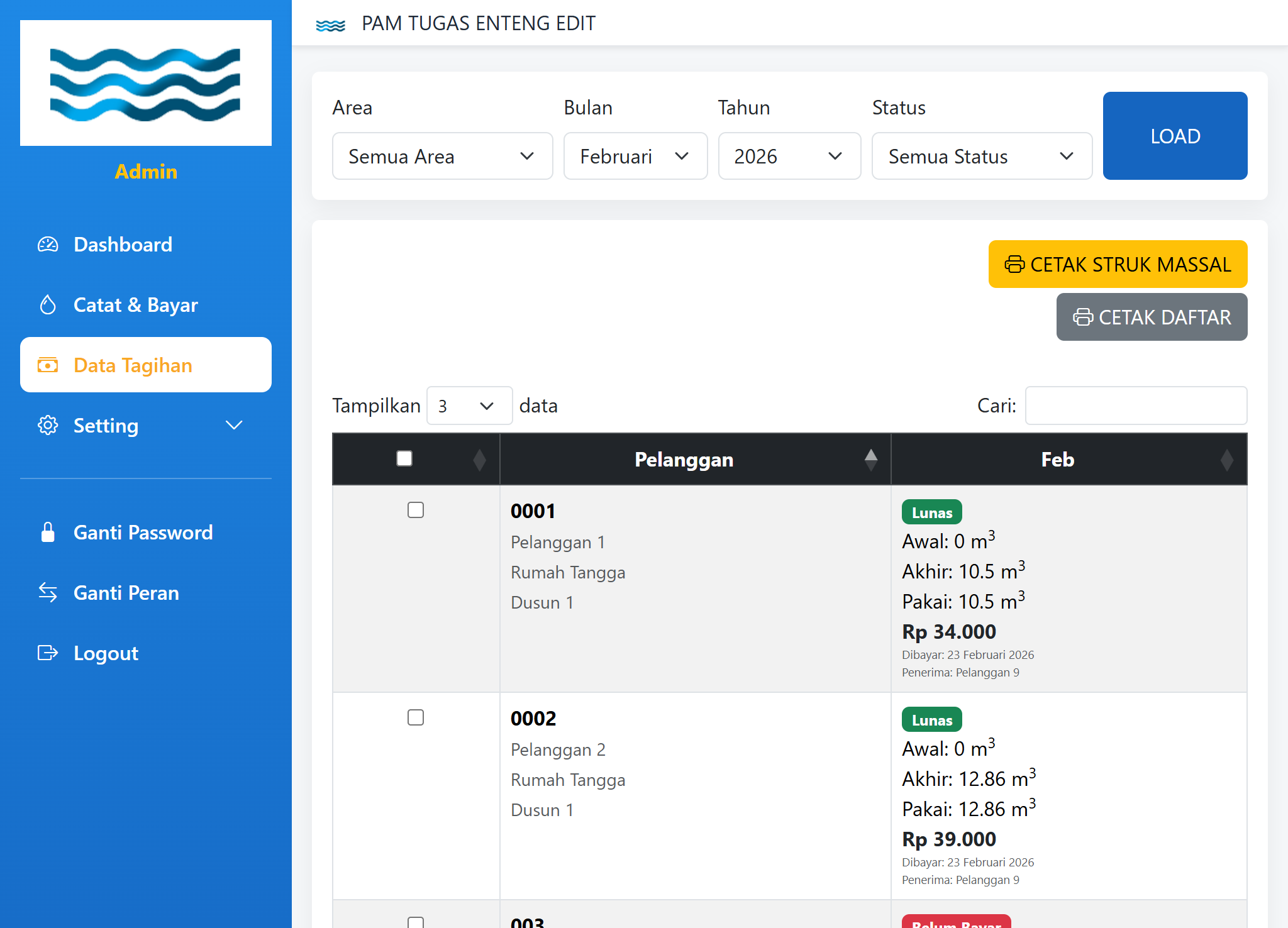Click the Ganti Peran swap arrows icon
The height and width of the screenshot is (928, 1288).
pos(48,593)
